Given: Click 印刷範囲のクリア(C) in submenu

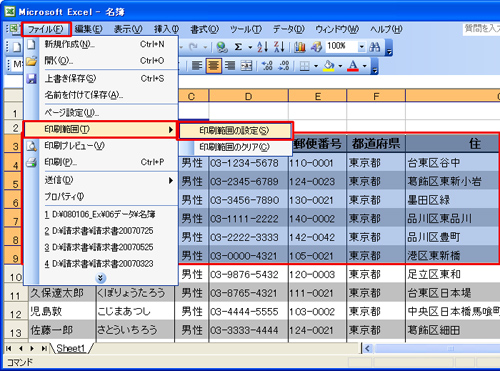Looking at the screenshot, I should (x=235, y=147).
